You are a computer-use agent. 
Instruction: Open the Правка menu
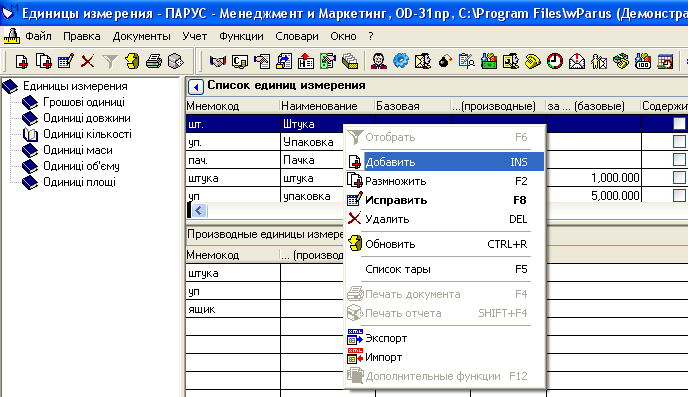(x=82, y=36)
